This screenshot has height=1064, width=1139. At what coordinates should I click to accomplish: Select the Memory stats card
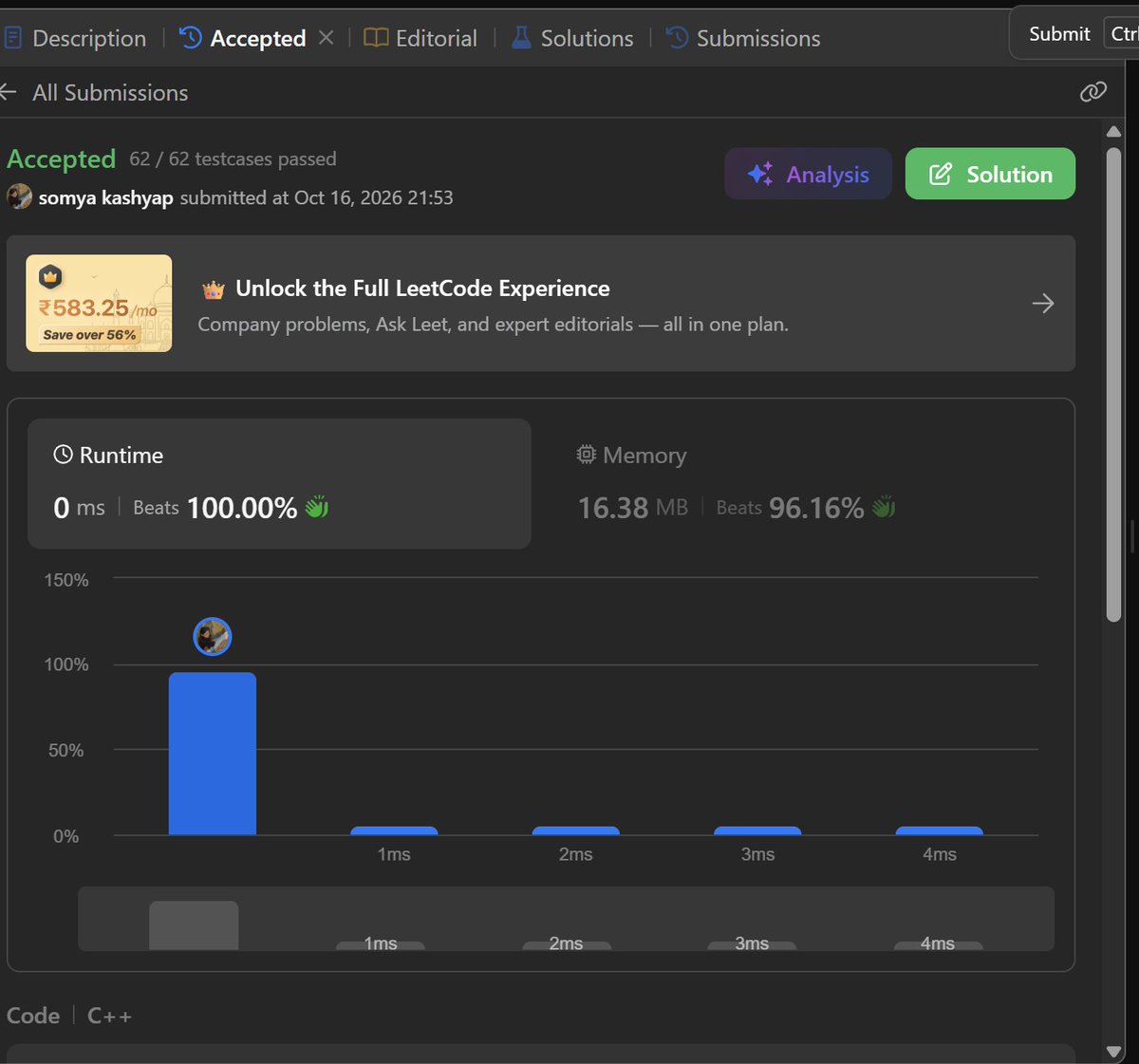805,484
